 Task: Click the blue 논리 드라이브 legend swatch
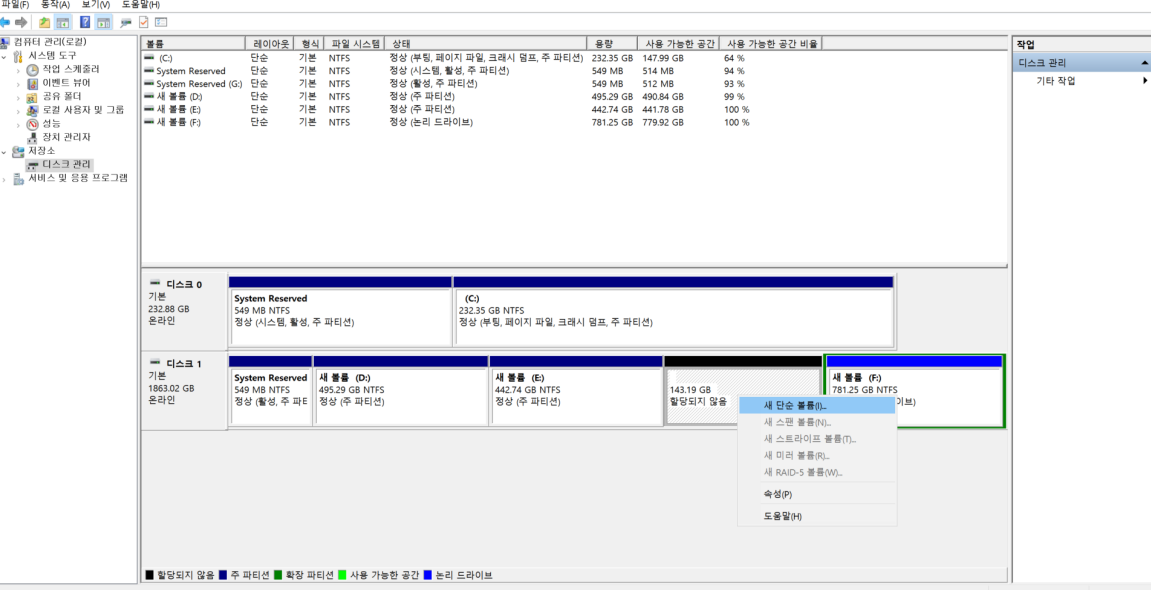coord(429,576)
